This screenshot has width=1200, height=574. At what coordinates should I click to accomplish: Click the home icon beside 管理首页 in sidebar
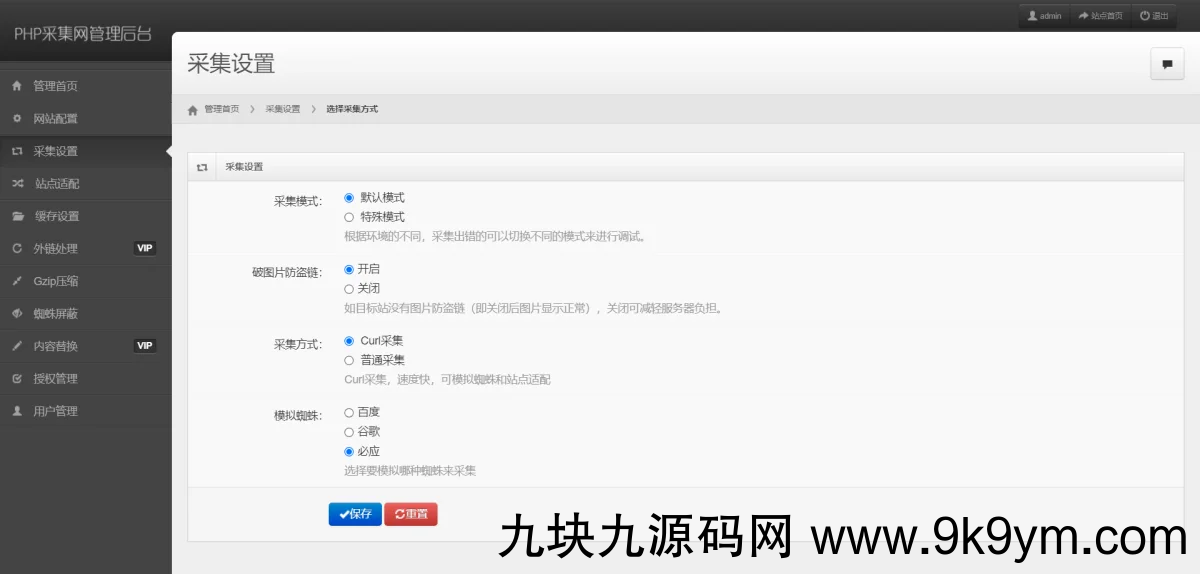pyautogui.click(x=17, y=86)
